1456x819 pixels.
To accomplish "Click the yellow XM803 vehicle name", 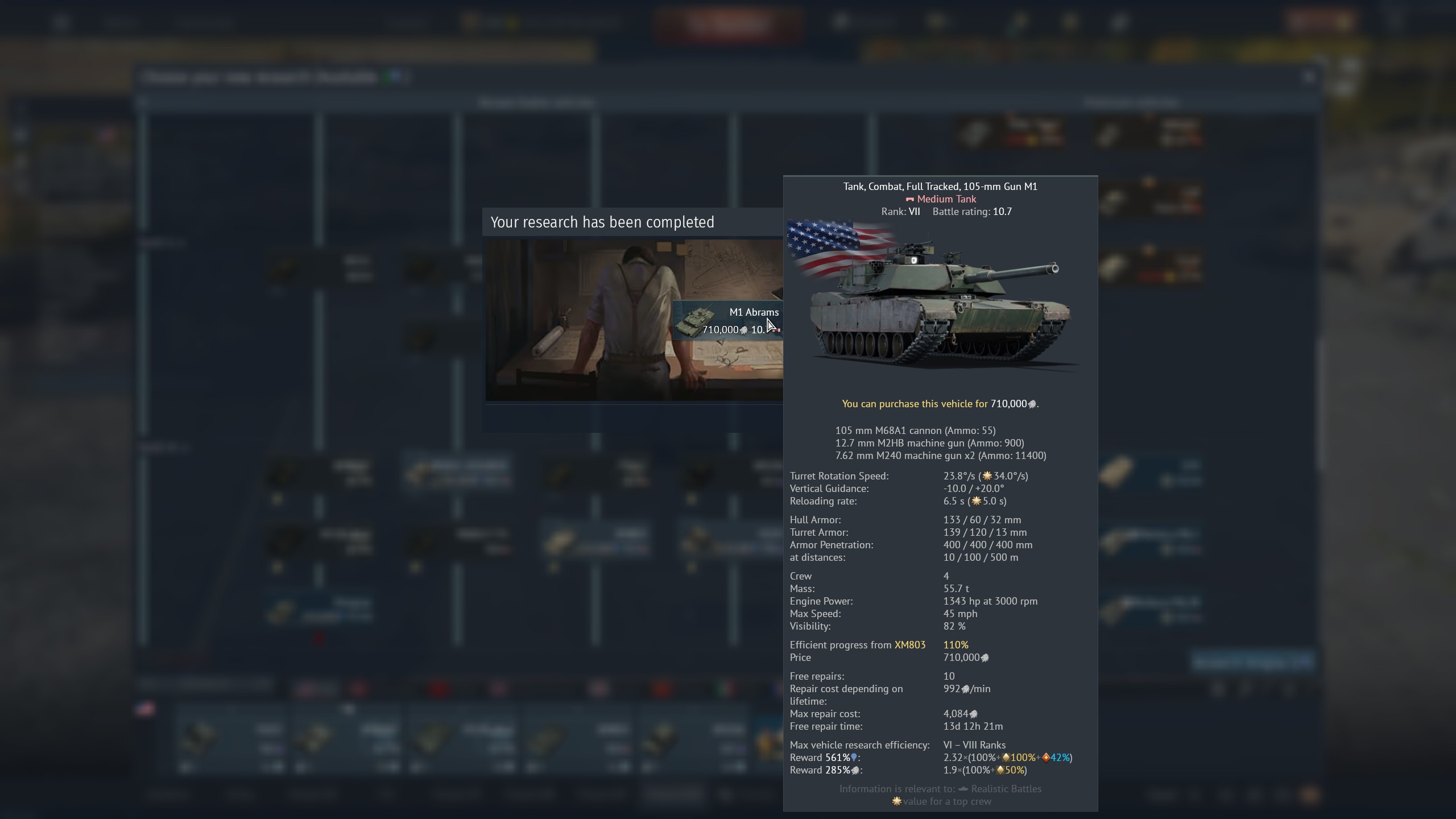I will pyautogui.click(x=909, y=645).
